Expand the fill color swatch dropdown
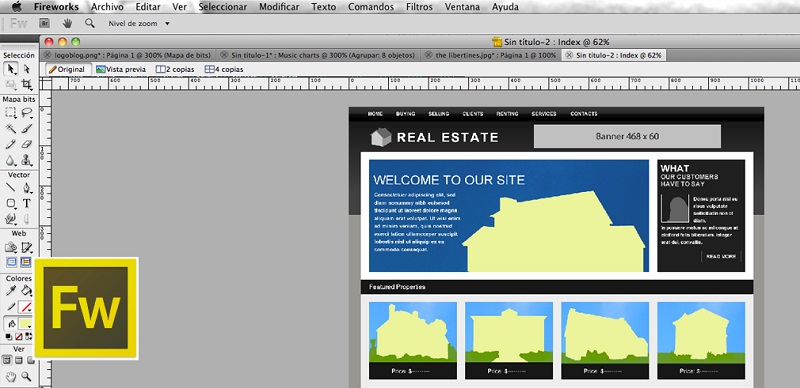Screen dimensions: 800x388 pos(26,324)
